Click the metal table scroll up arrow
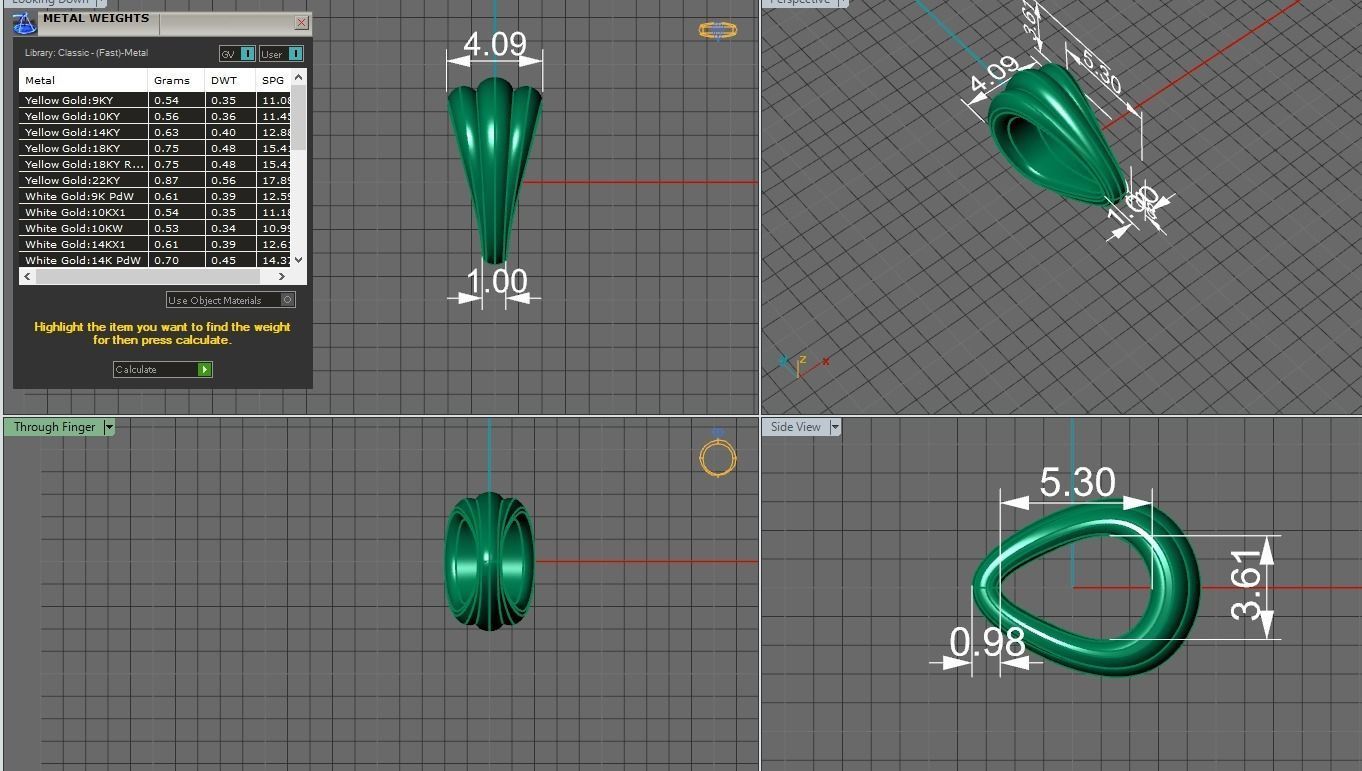Screen dimensions: 1362x771 point(299,78)
